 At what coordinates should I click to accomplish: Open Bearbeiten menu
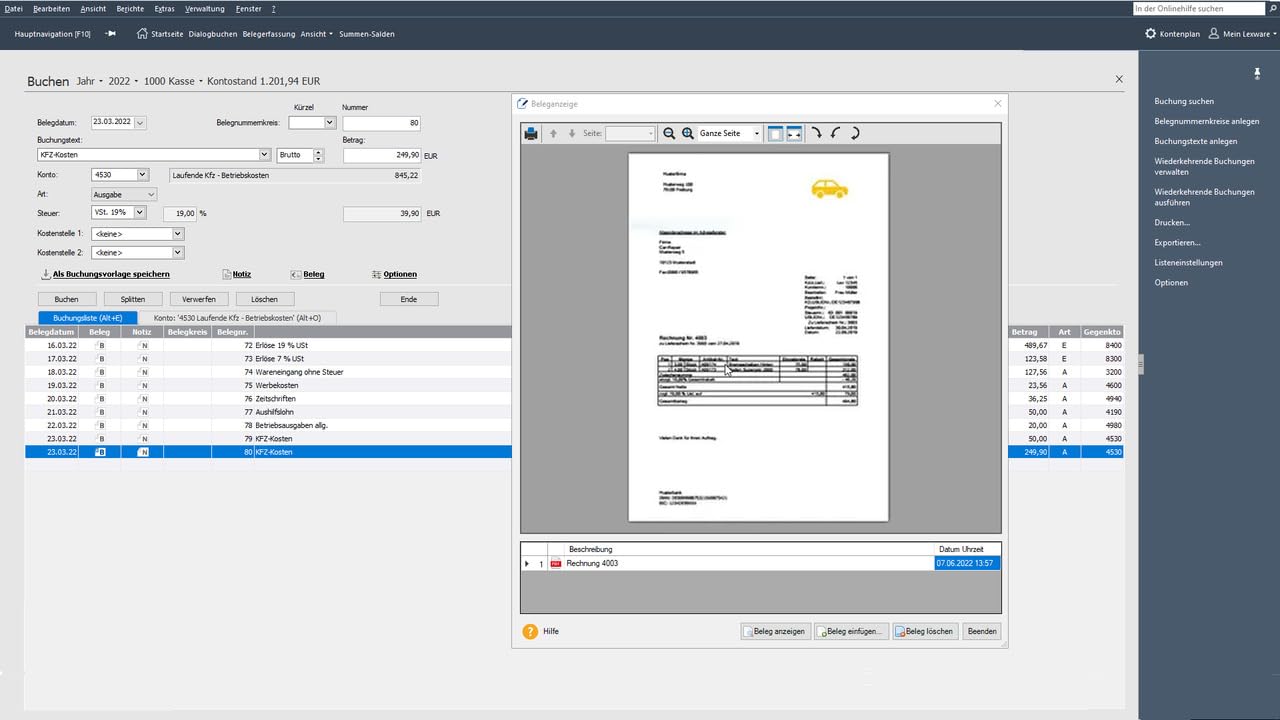coord(51,8)
